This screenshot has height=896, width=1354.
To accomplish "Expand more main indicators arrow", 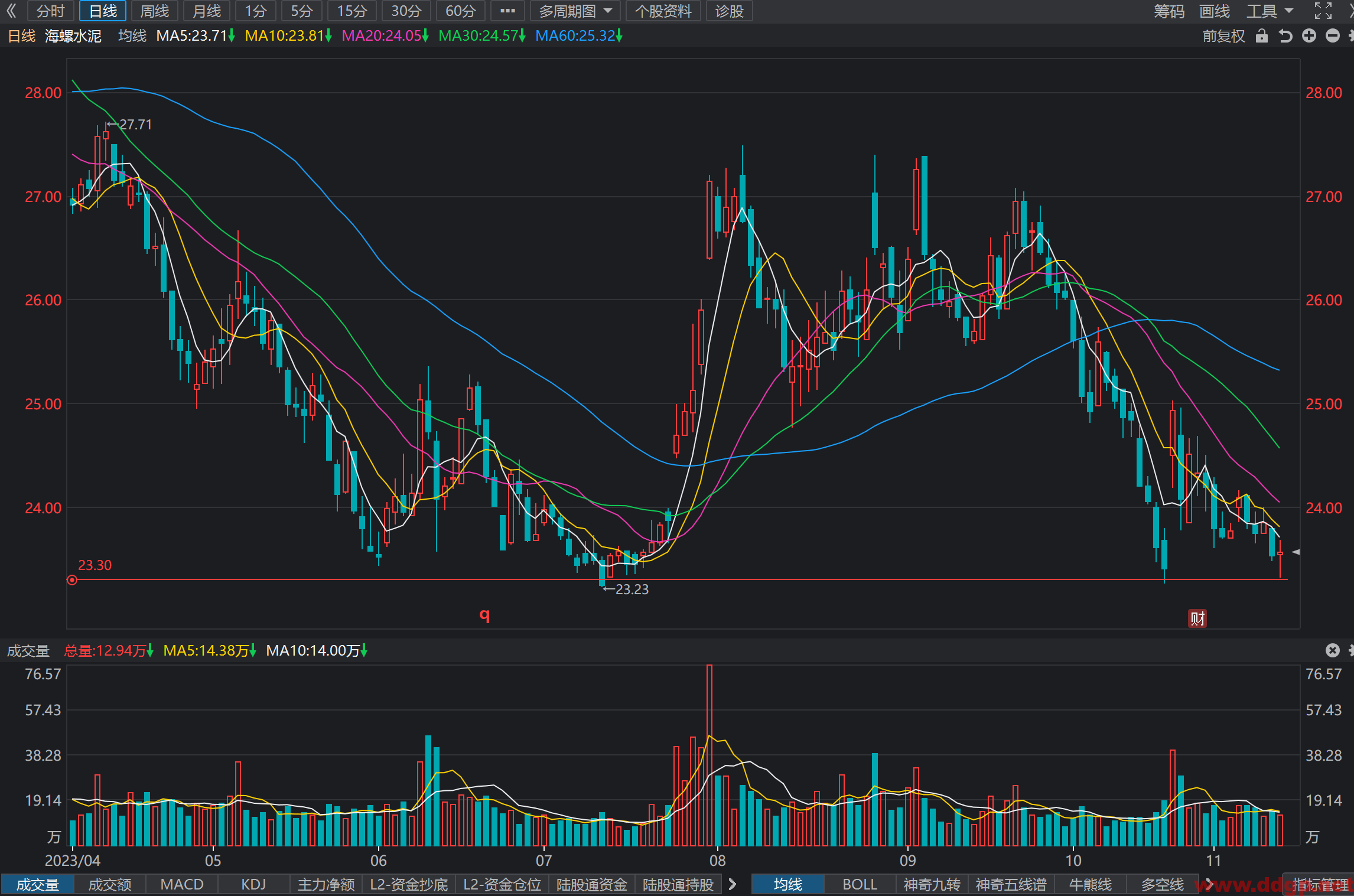I will pos(1209,884).
